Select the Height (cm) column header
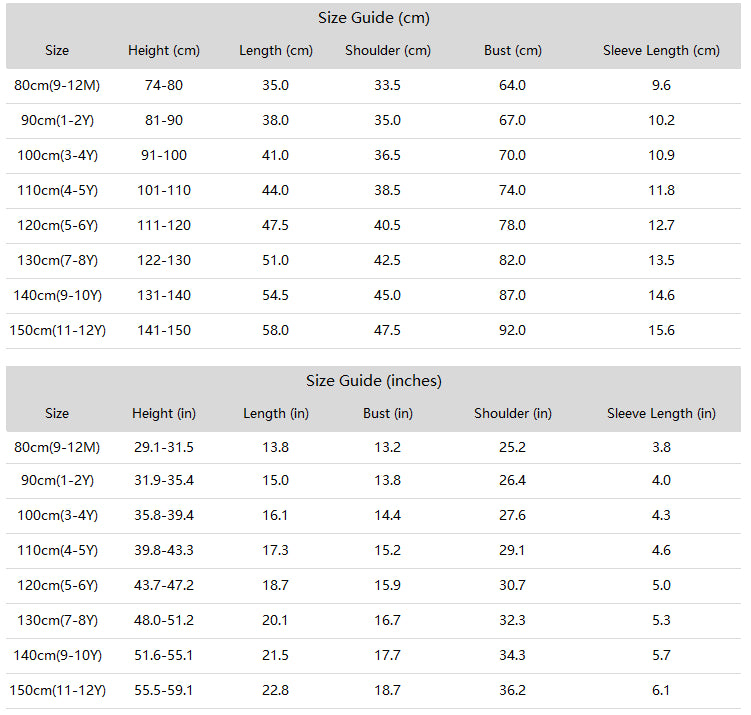751x715 pixels. 164,51
